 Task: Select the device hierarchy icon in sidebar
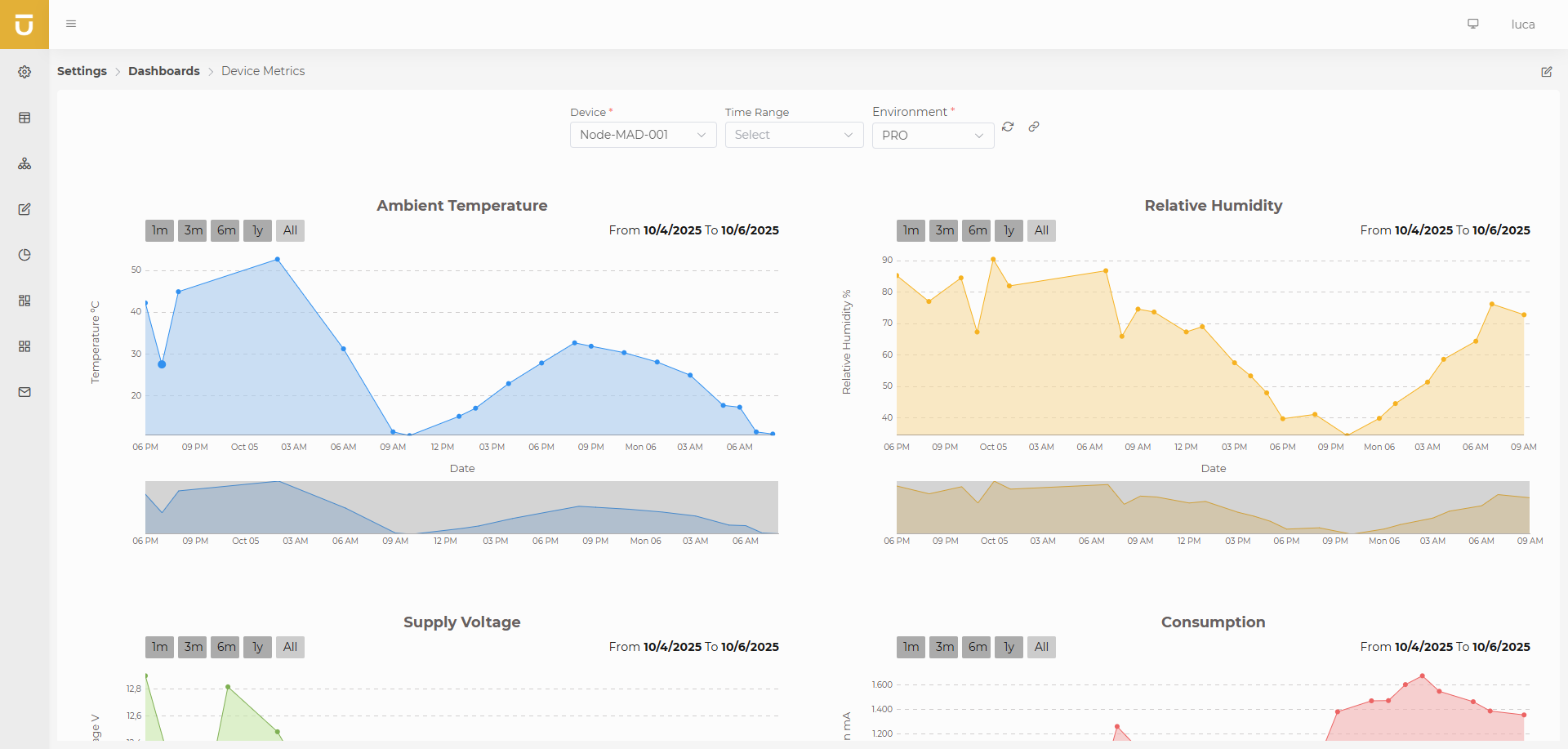[24, 163]
